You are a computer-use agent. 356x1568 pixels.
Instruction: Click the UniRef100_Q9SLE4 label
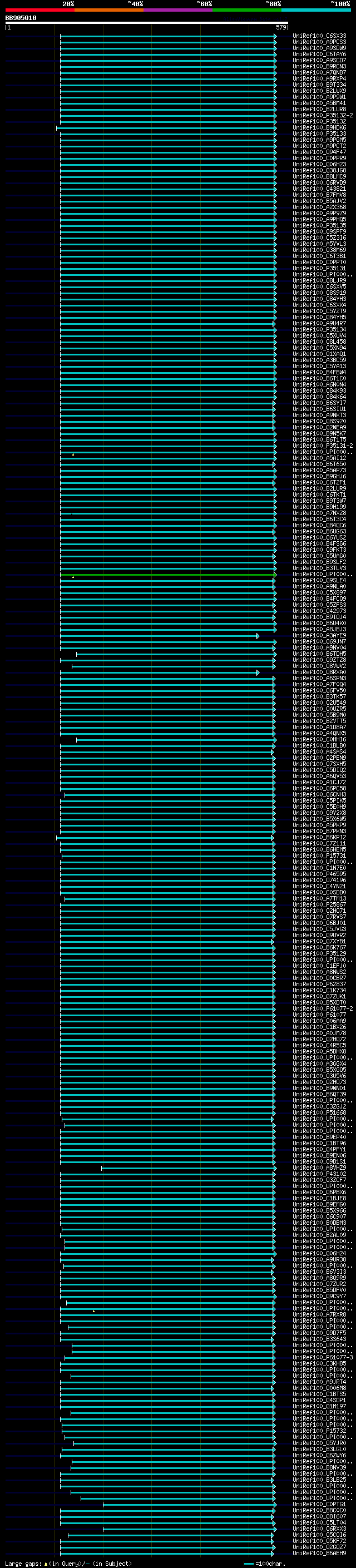(x=319, y=581)
